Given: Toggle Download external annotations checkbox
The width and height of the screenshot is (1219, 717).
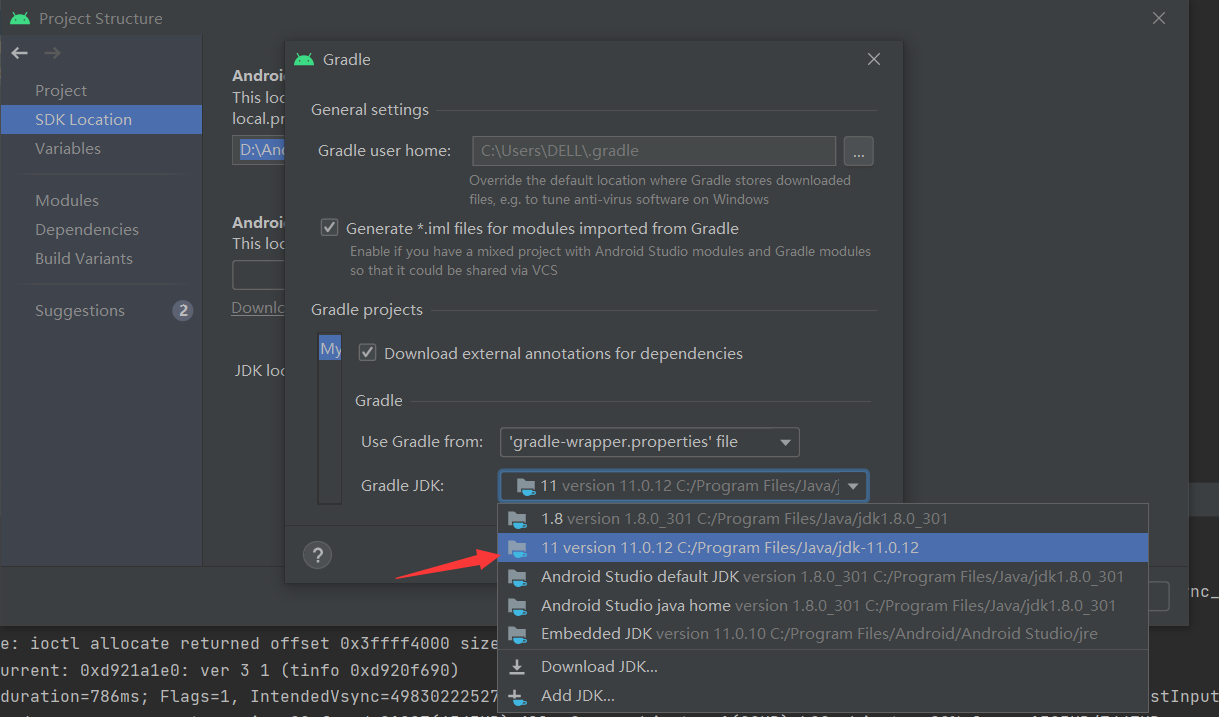Looking at the screenshot, I should (x=367, y=353).
